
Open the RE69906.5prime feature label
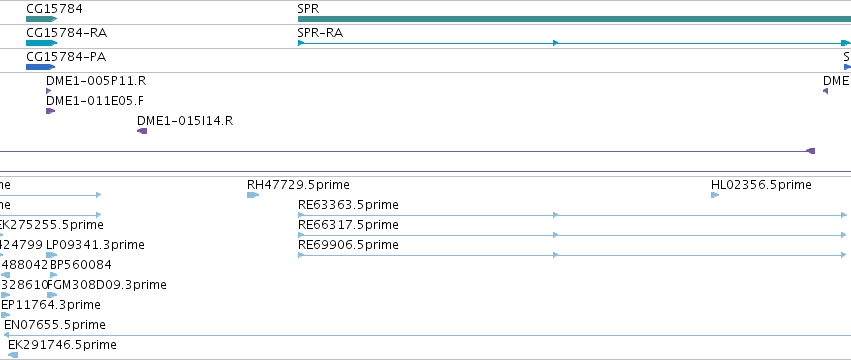coord(348,245)
